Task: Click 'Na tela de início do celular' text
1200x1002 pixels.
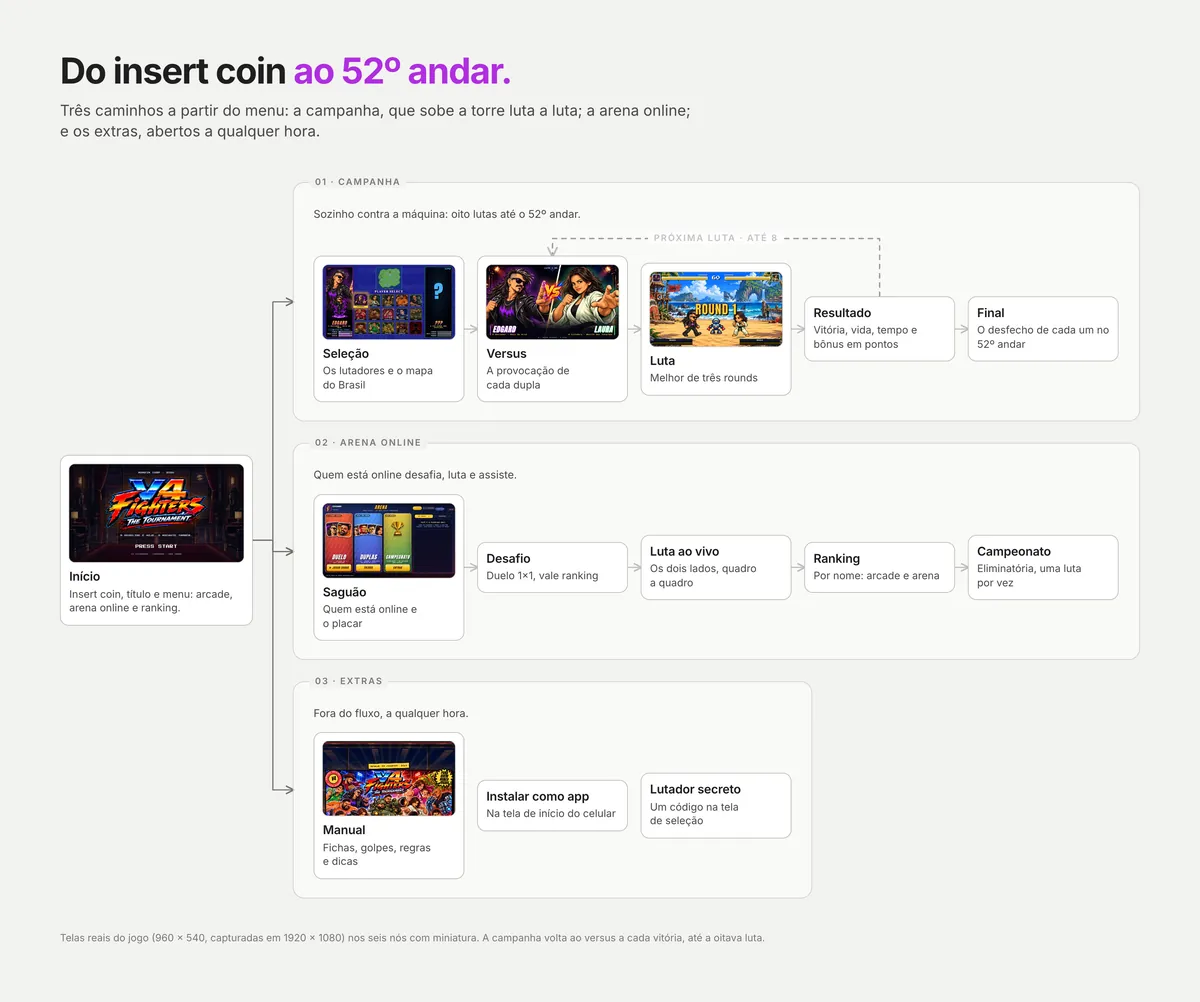Action: (551, 814)
